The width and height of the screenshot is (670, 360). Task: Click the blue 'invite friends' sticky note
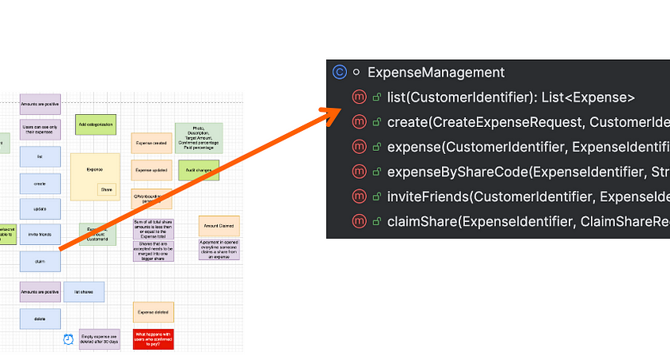pyautogui.click(x=40, y=234)
